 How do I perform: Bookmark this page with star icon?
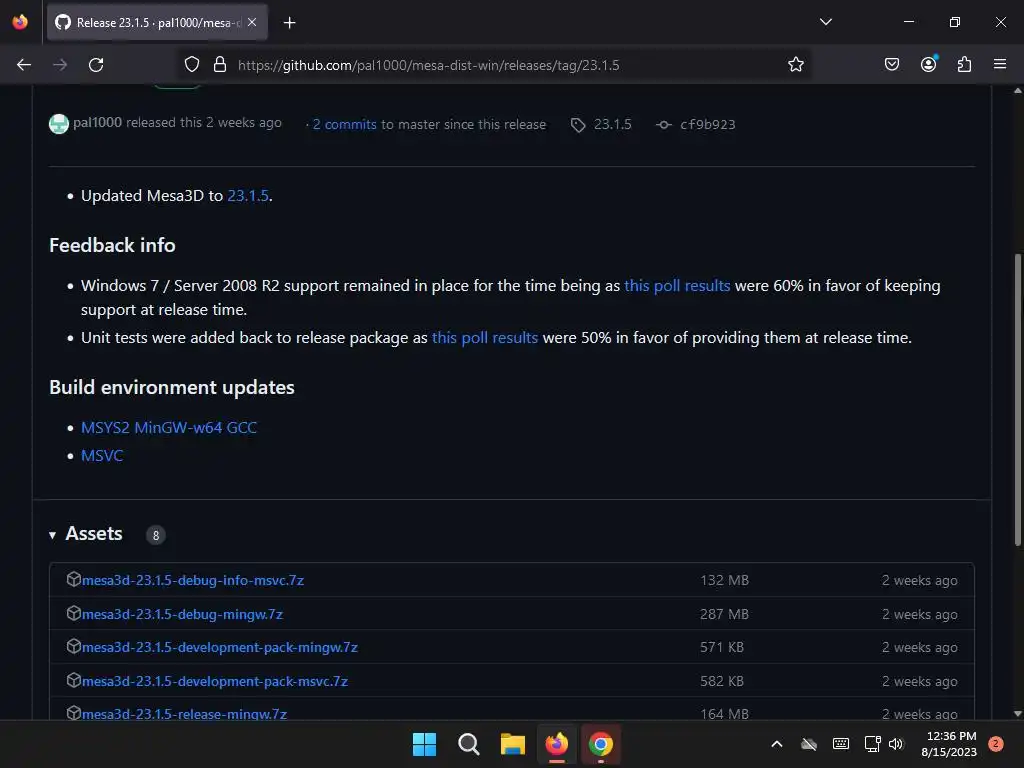tap(795, 65)
